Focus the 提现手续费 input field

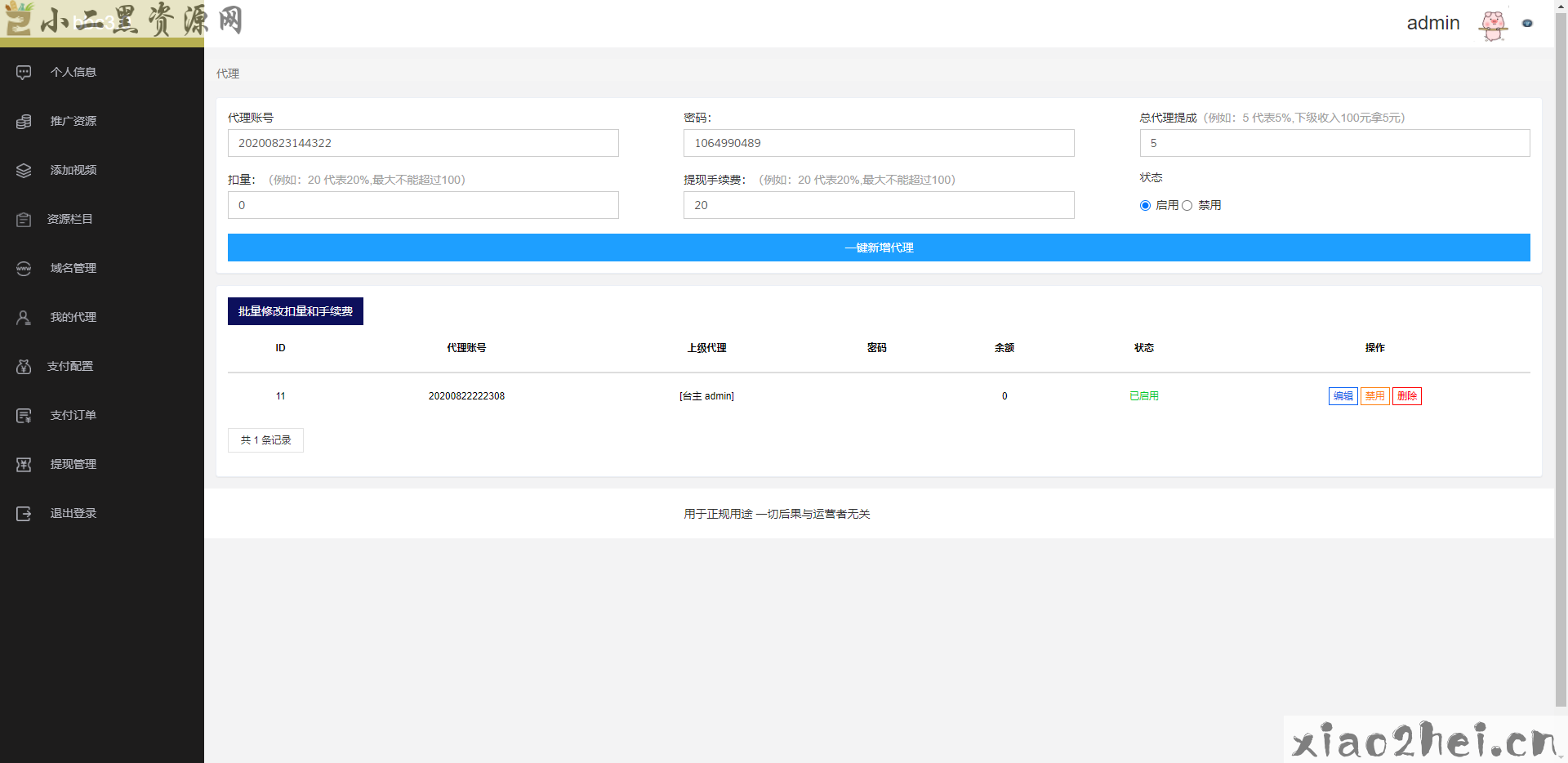click(x=879, y=205)
